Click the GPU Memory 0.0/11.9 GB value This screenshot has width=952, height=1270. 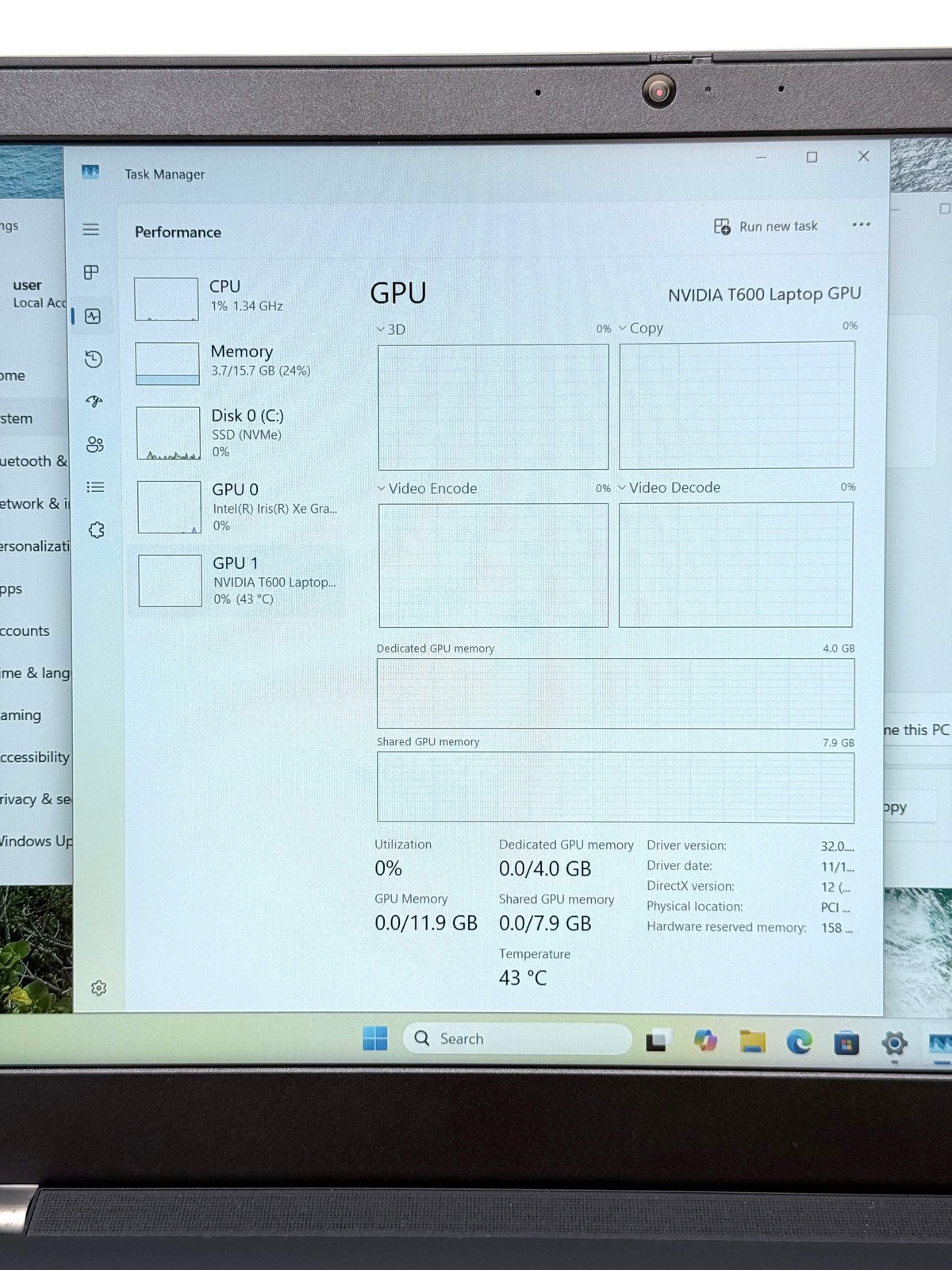pyautogui.click(x=426, y=923)
